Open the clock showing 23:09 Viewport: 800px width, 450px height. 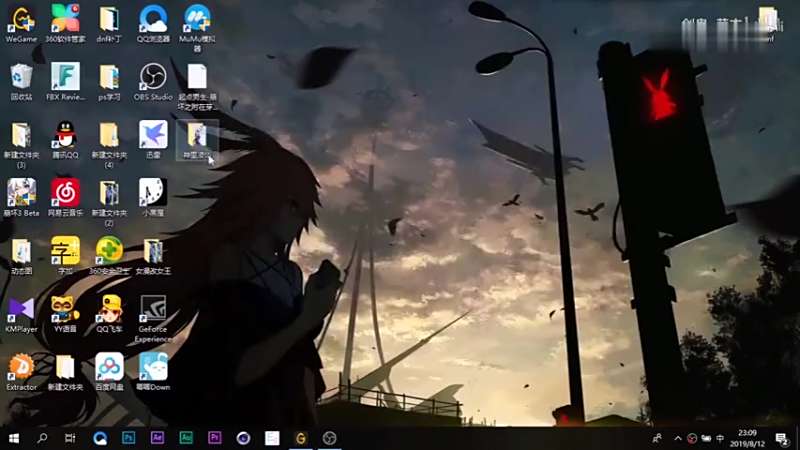click(x=747, y=438)
